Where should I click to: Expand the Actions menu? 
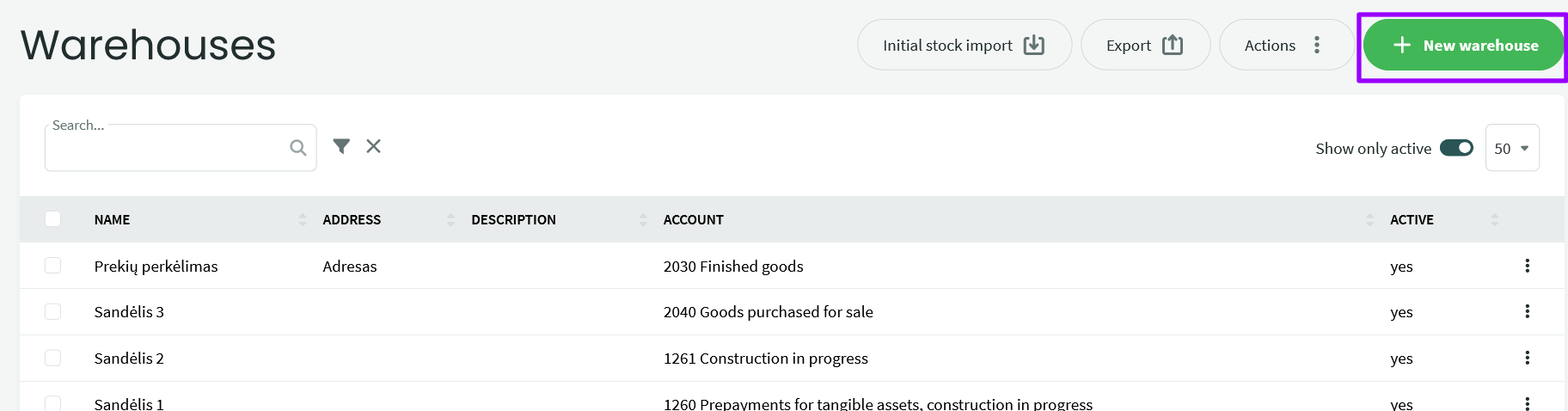(x=1284, y=46)
